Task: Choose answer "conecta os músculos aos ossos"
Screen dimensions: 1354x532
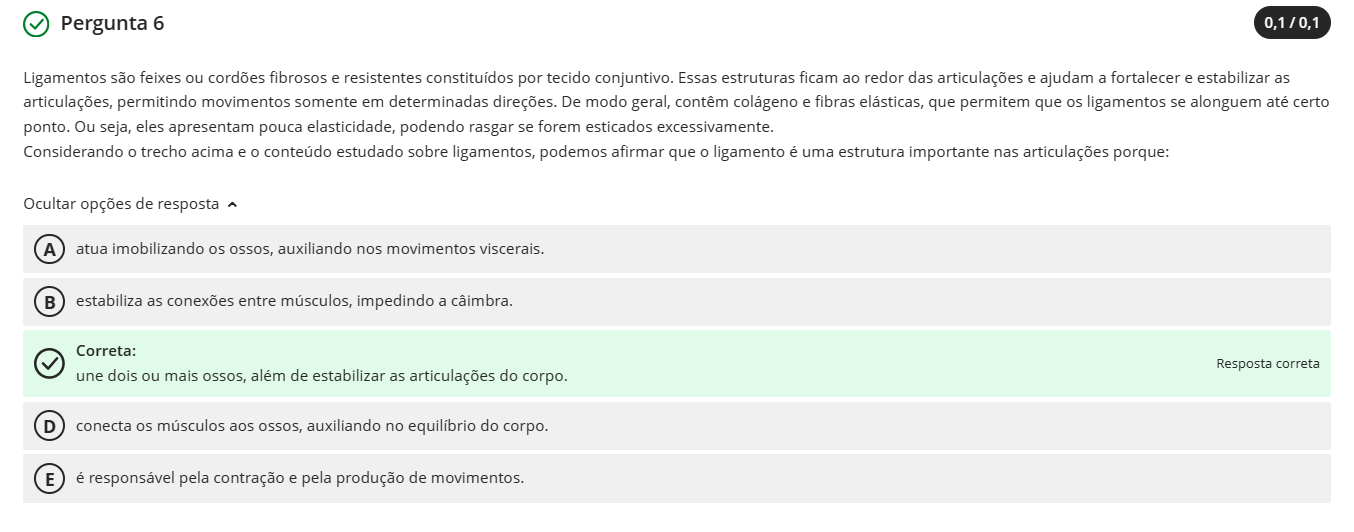Action: [312, 426]
